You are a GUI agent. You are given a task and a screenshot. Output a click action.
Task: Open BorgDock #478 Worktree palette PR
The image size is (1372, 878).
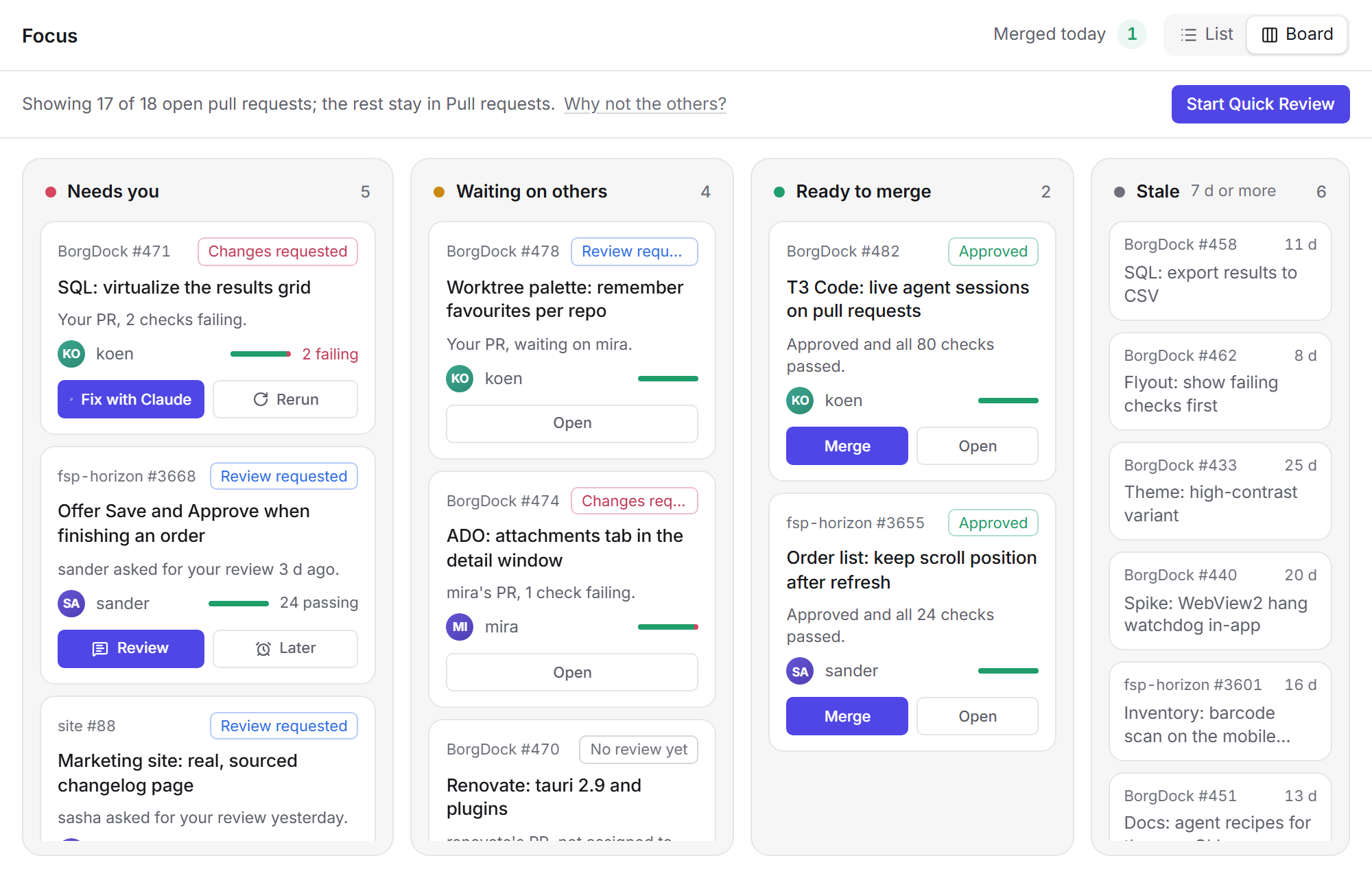click(x=572, y=423)
